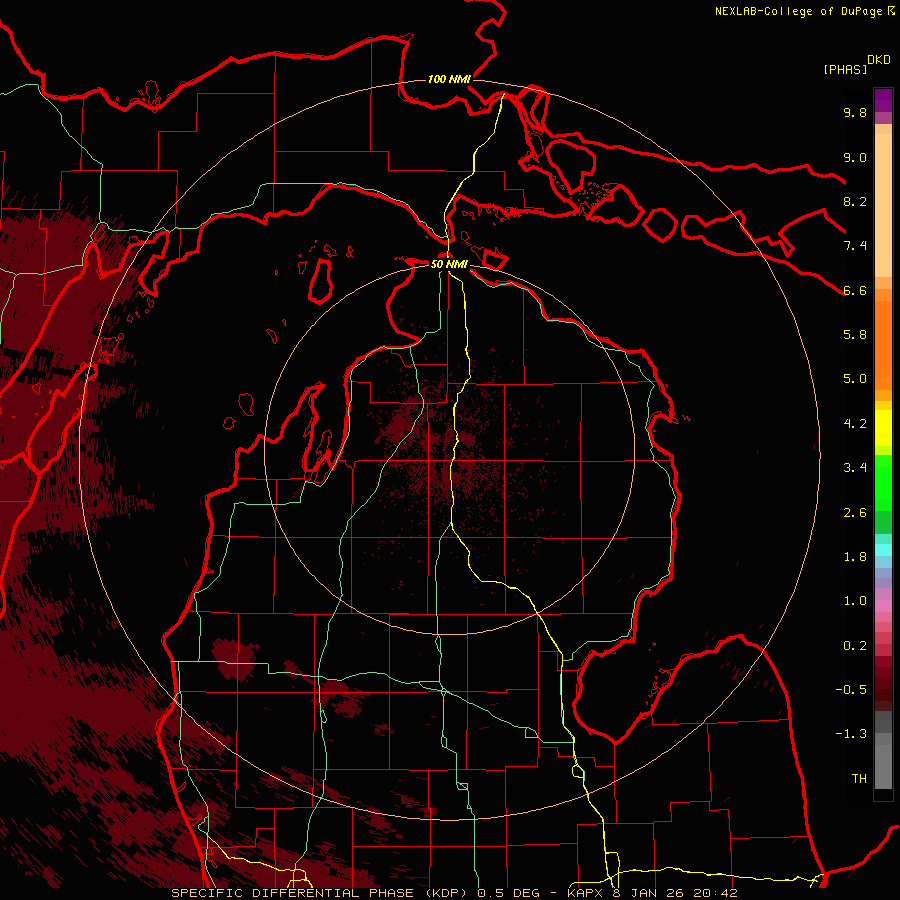
Task: Click the orange segment of the color bar
Action: tap(883, 345)
